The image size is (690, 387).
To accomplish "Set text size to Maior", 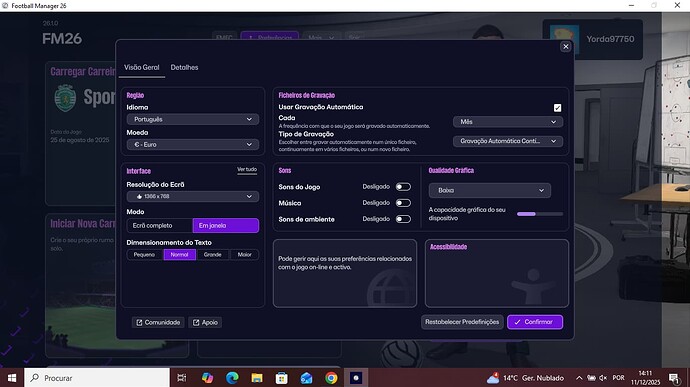I will 244,254.
